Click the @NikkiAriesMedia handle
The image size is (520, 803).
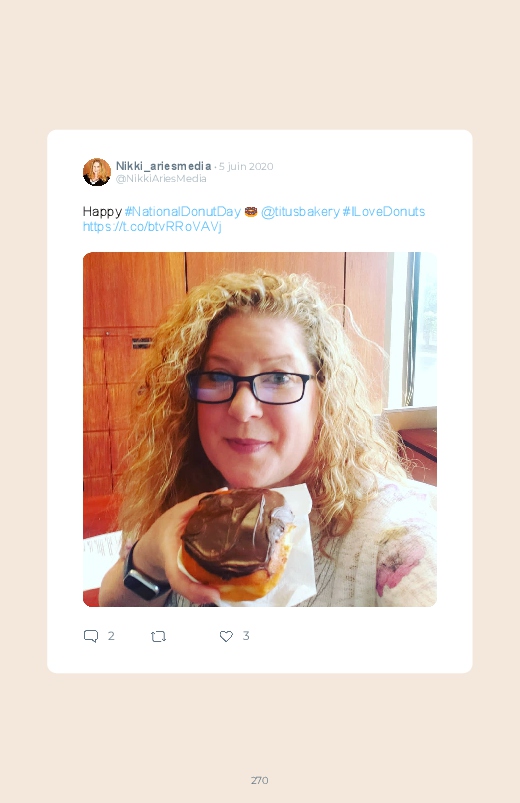pyautogui.click(x=161, y=179)
